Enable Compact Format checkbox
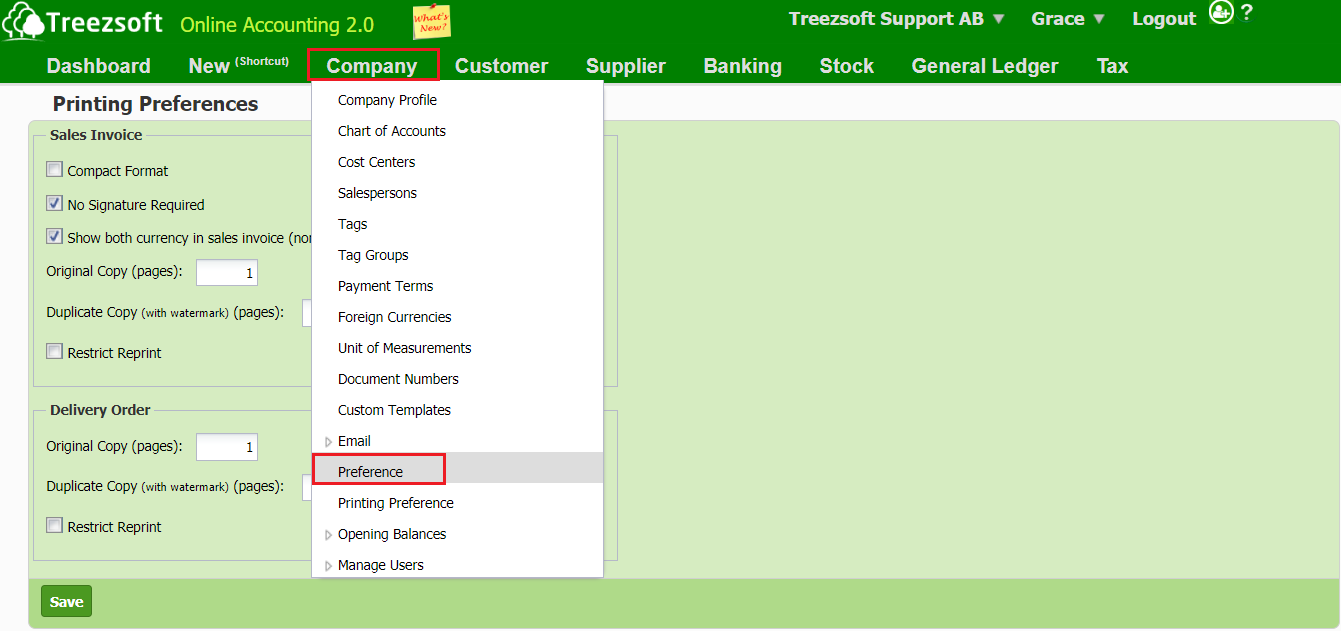 (55, 170)
